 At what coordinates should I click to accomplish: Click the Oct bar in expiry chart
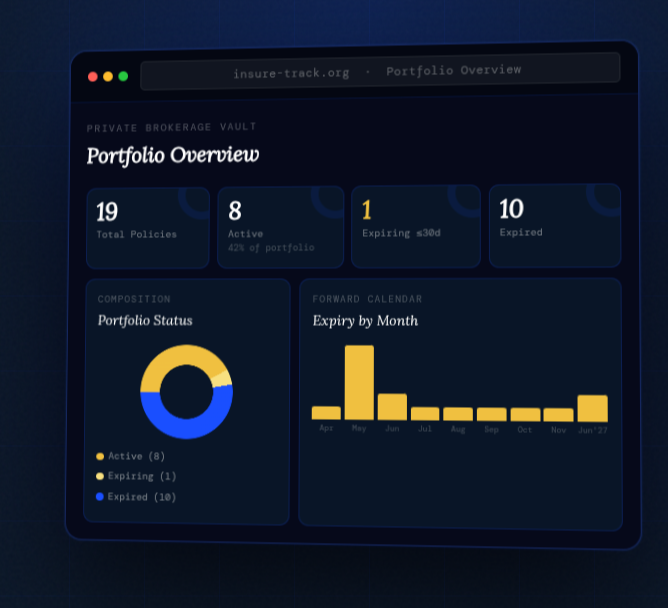click(525, 415)
